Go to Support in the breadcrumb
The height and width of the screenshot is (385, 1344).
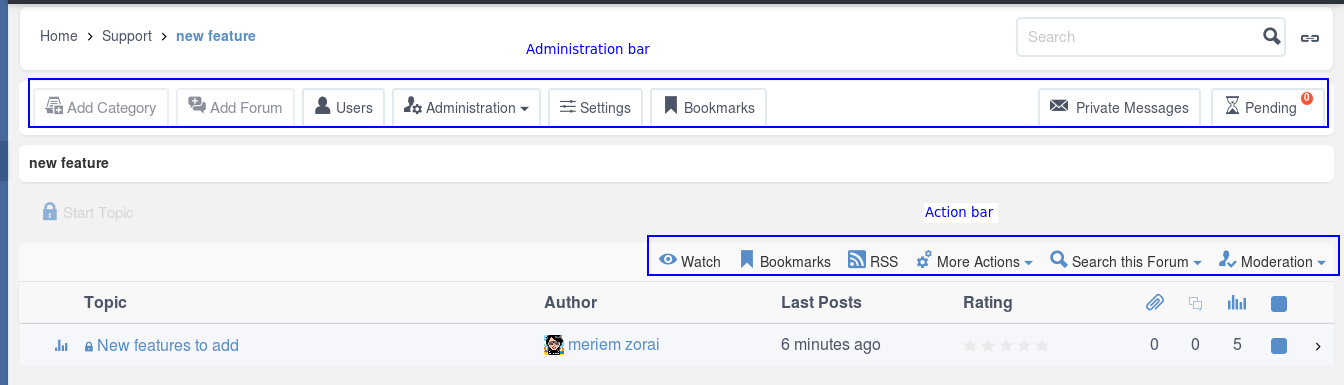coord(127,36)
